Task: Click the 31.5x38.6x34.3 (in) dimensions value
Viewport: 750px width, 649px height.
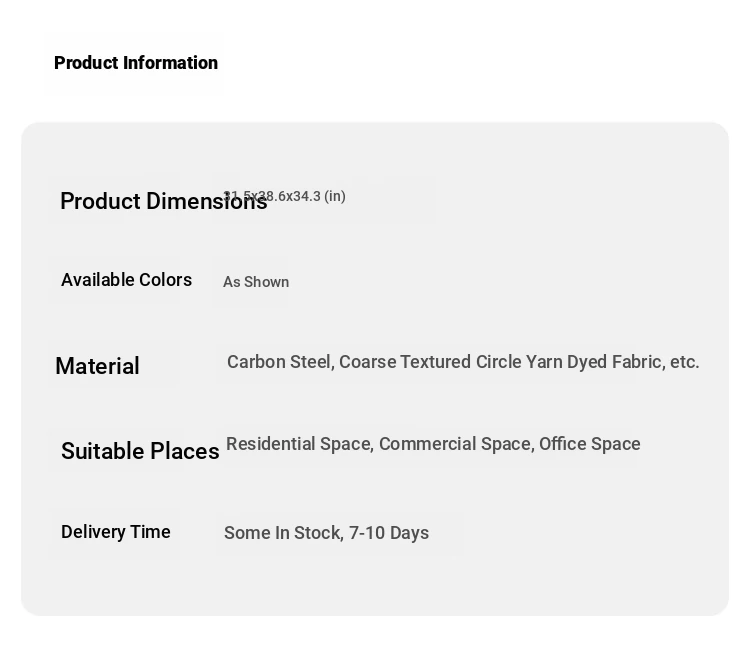Action: pos(284,196)
